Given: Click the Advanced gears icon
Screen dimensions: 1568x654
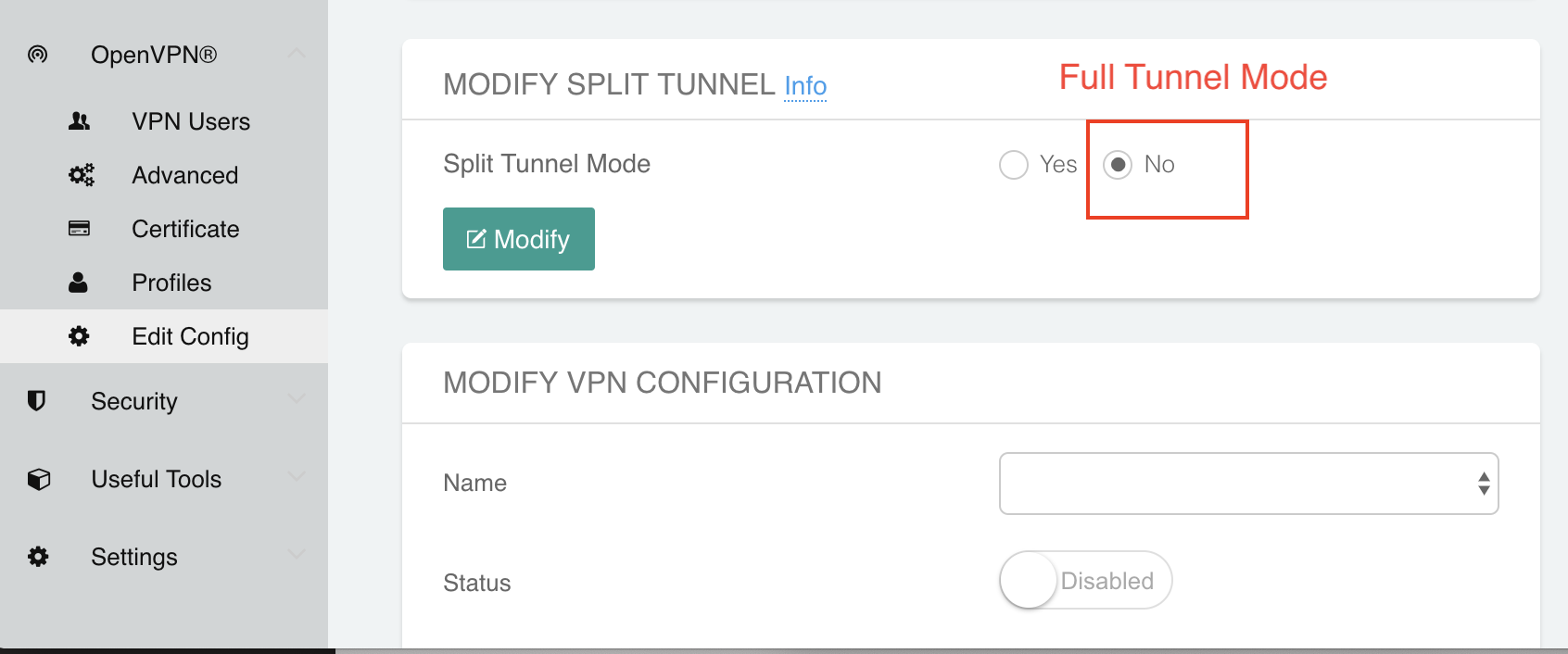Looking at the screenshot, I should pos(81,175).
